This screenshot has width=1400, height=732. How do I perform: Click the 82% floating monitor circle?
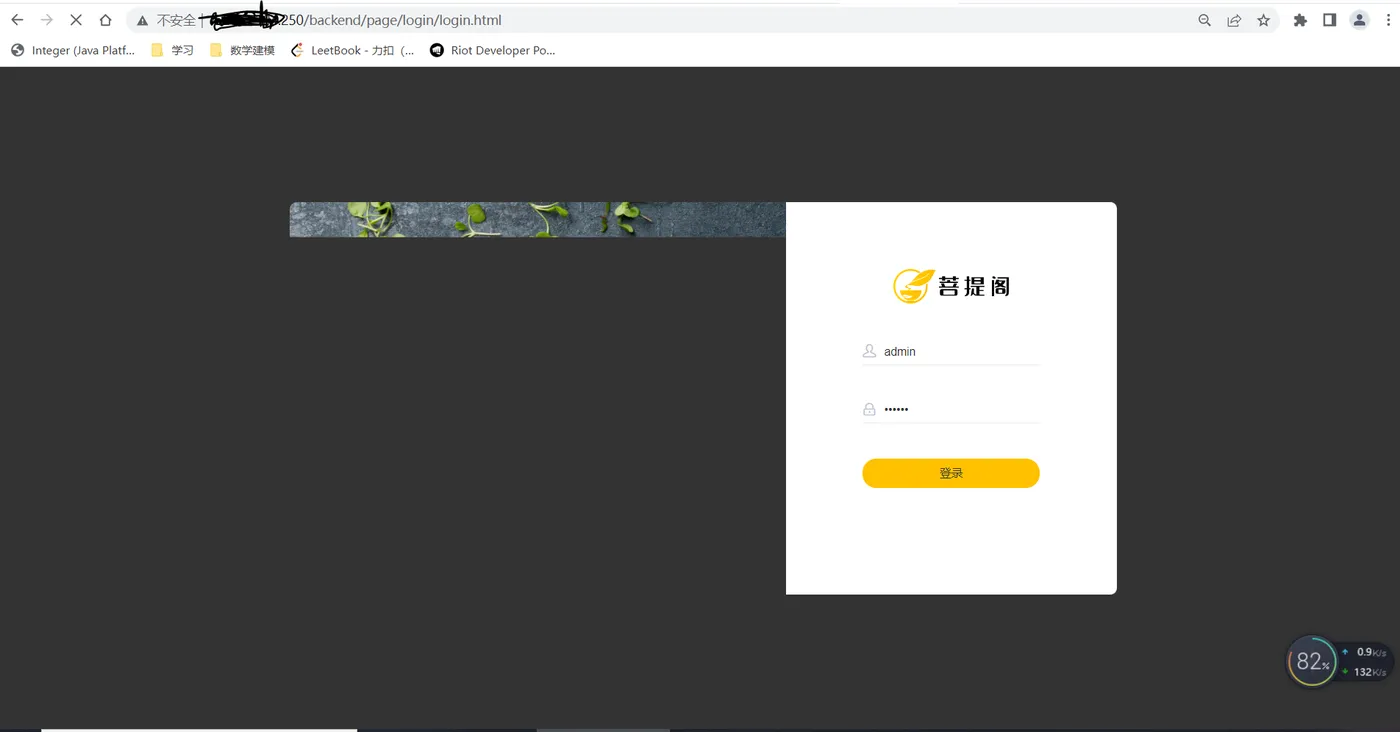[1311, 661]
